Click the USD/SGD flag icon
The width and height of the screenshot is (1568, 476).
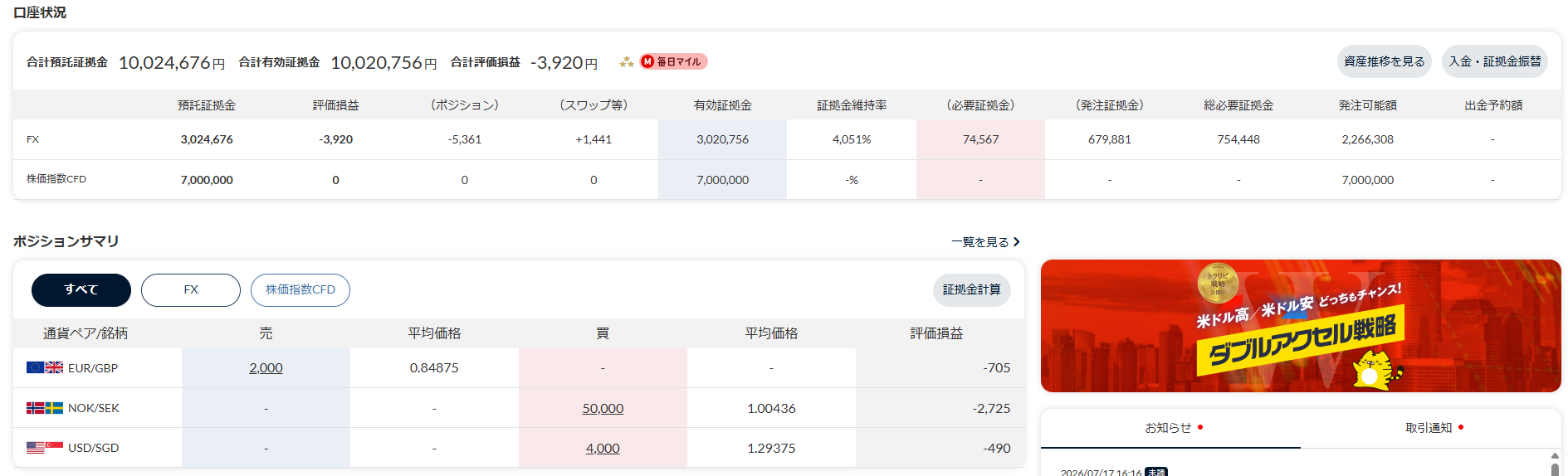[45, 448]
